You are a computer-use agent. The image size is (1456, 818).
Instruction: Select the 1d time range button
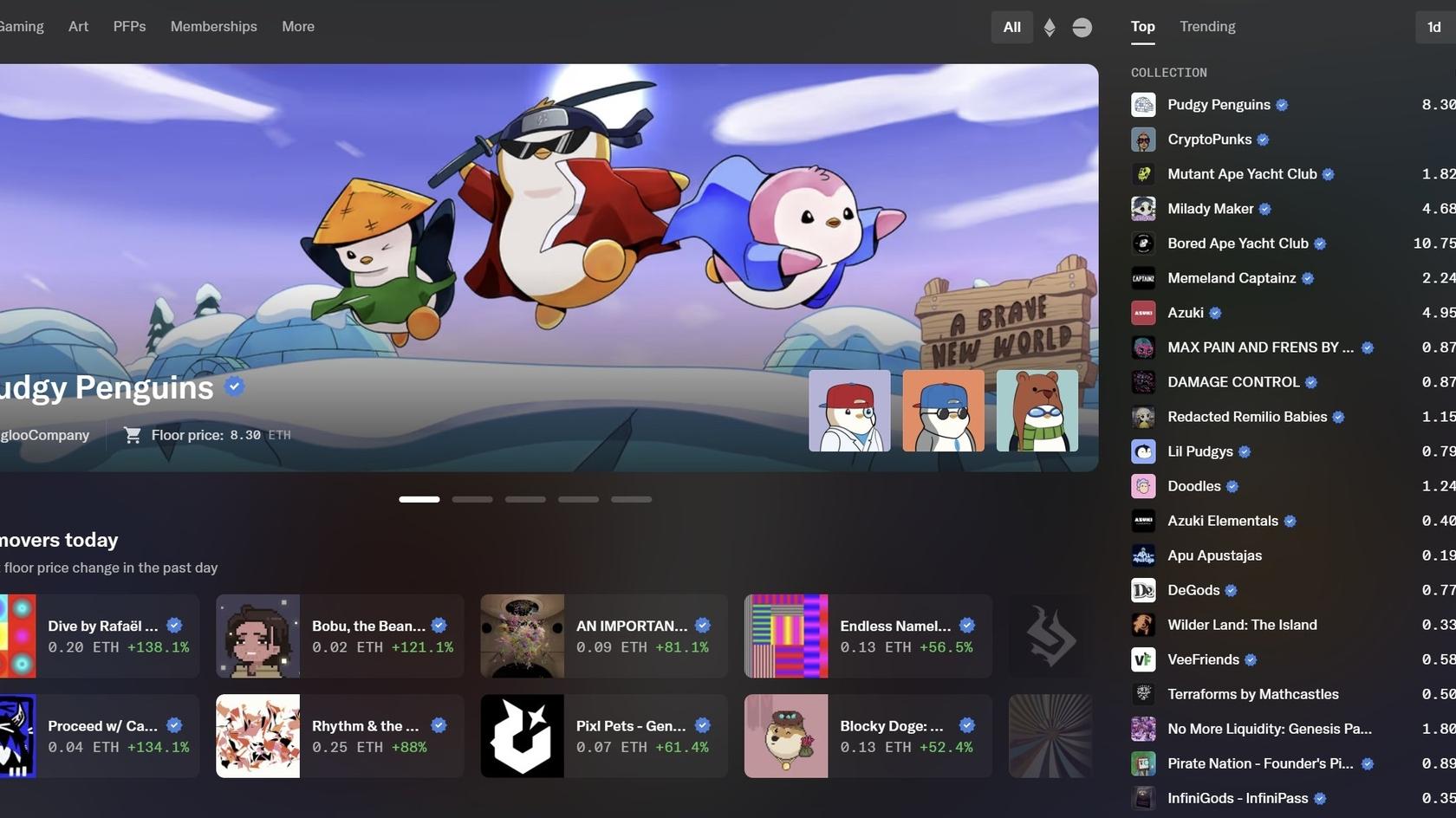(x=1435, y=27)
